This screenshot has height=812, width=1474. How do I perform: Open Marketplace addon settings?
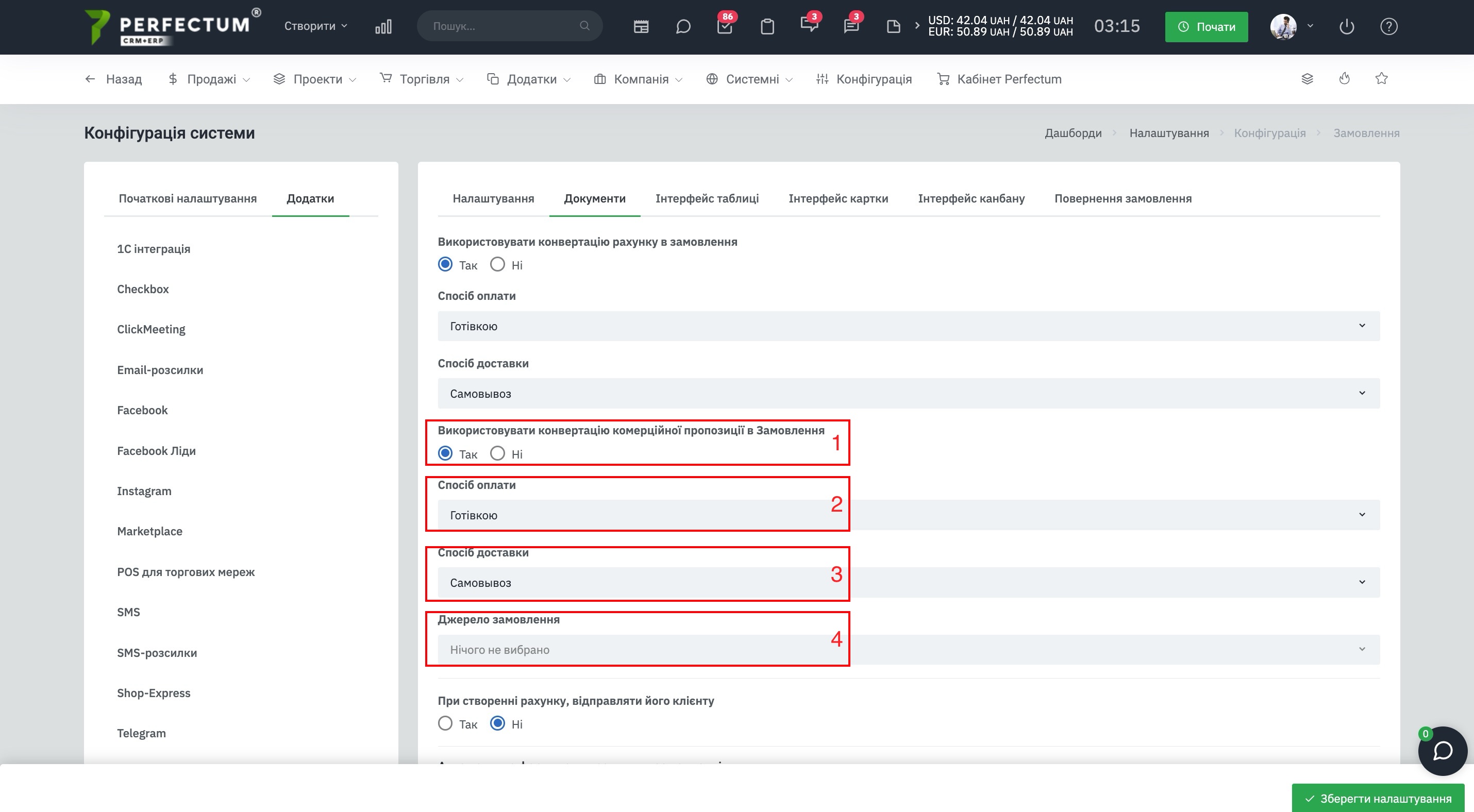150,531
